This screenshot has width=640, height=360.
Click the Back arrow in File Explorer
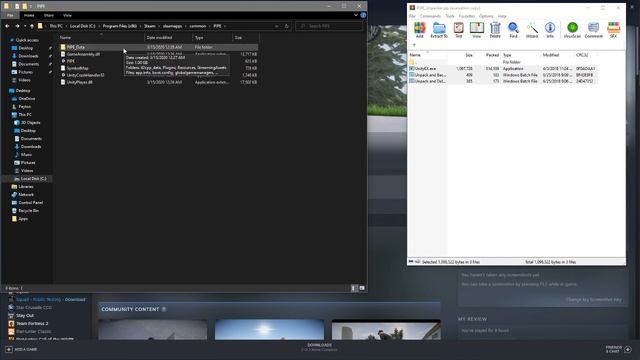[7, 26]
